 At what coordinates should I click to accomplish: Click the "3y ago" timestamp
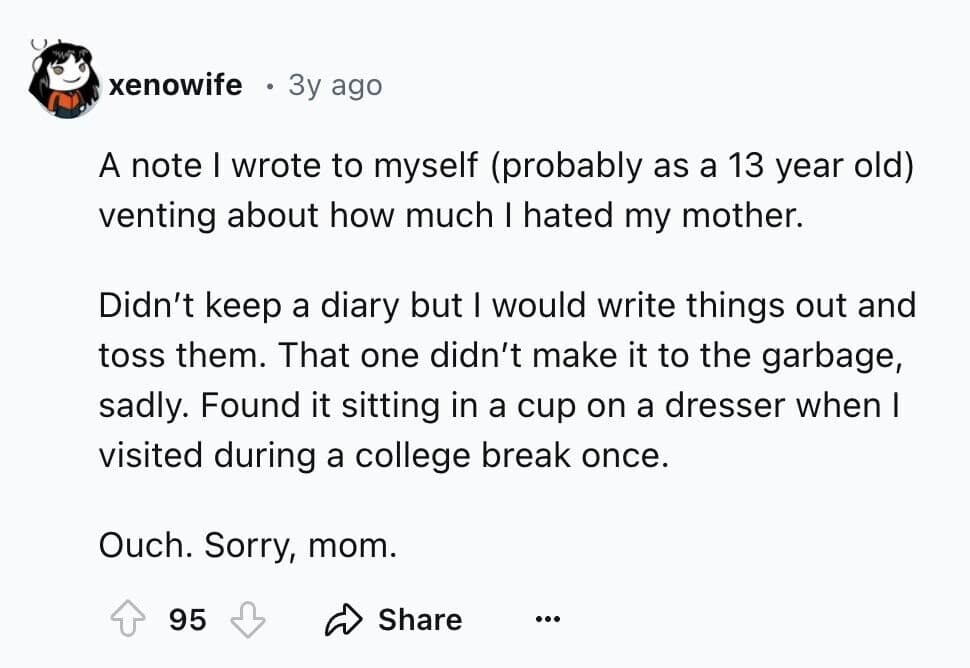coord(335,85)
